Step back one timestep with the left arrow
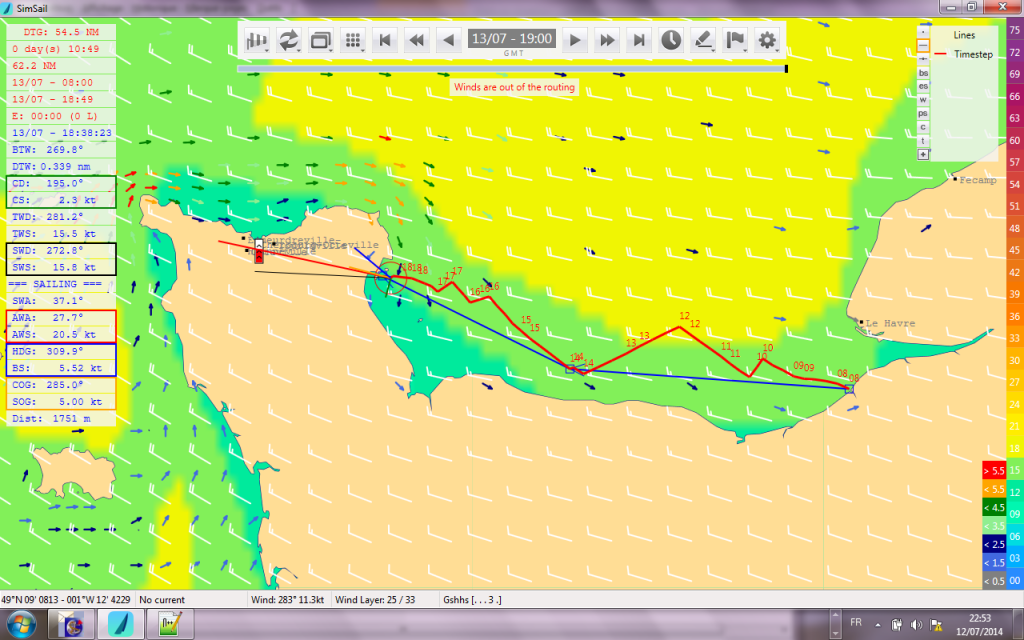1024x640 pixels. (x=448, y=40)
